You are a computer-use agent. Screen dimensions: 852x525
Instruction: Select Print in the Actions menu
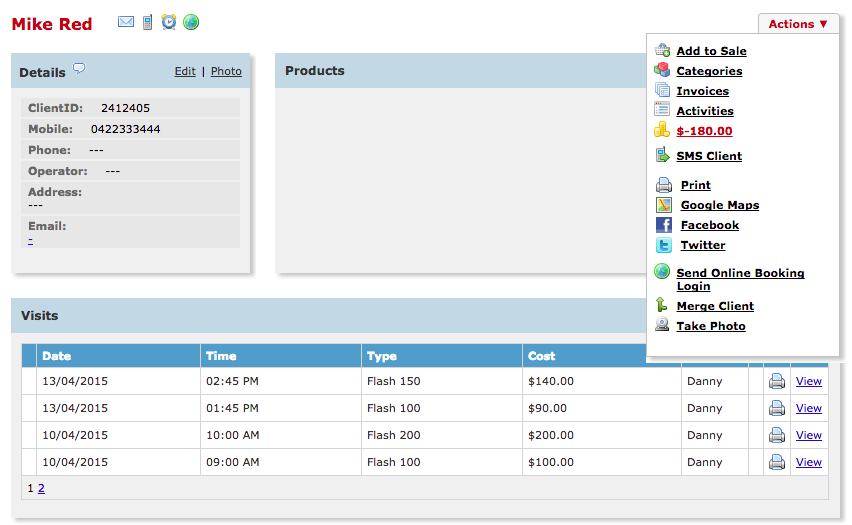696,185
